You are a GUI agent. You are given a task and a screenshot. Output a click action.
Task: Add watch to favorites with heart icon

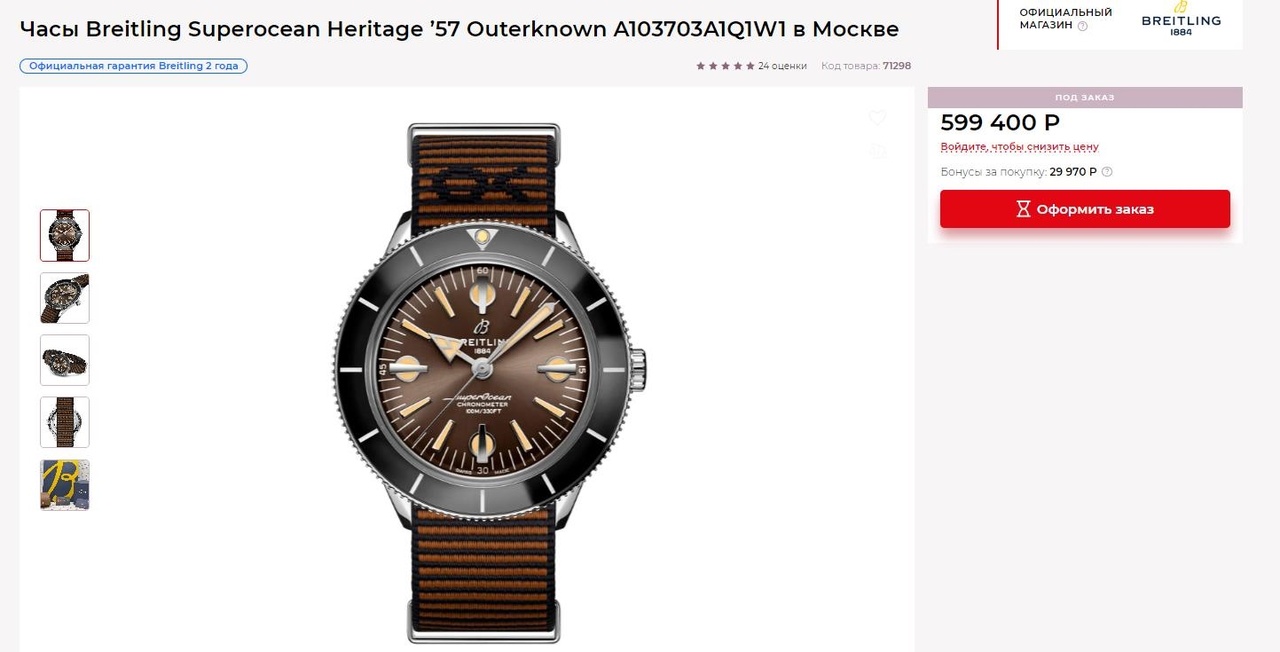877,118
